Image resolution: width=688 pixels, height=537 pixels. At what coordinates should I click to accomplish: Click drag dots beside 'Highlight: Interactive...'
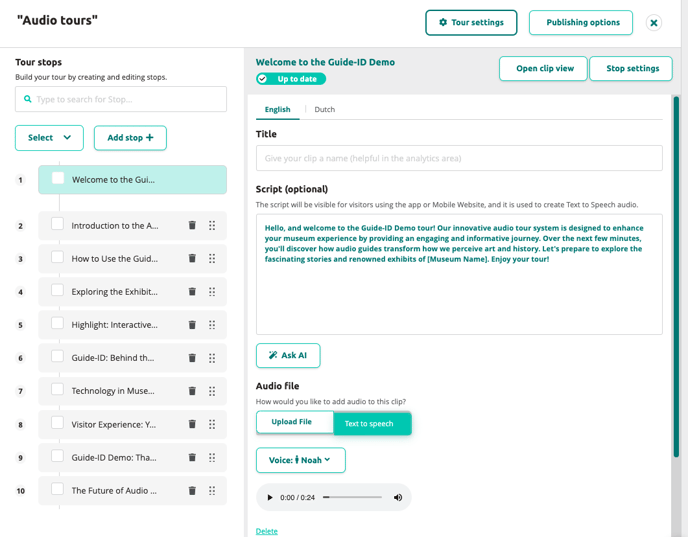point(212,325)
